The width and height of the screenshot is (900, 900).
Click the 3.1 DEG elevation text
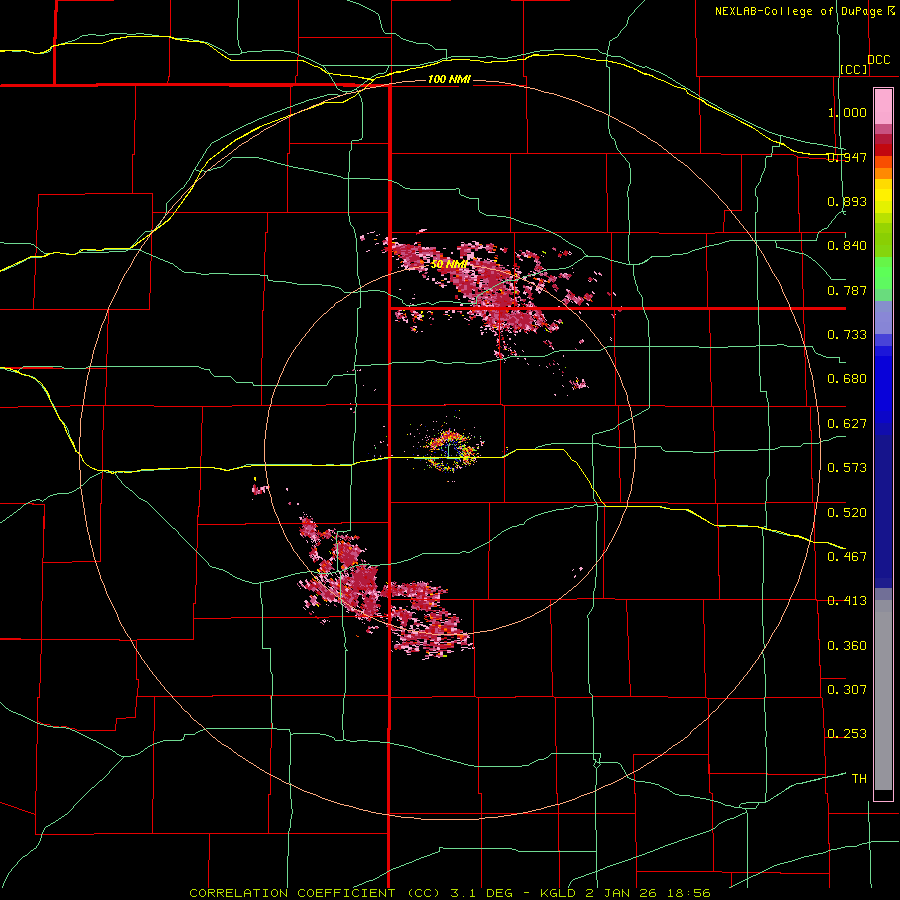coord(483,893)
